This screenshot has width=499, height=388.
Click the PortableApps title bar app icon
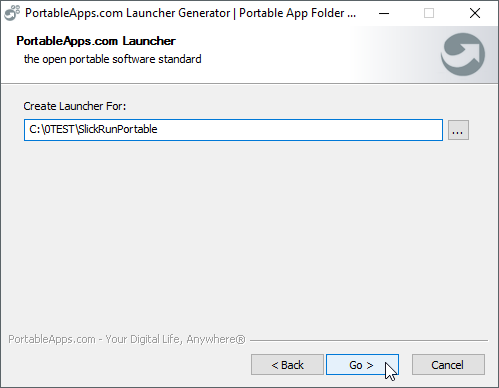(x=12, y=13)
